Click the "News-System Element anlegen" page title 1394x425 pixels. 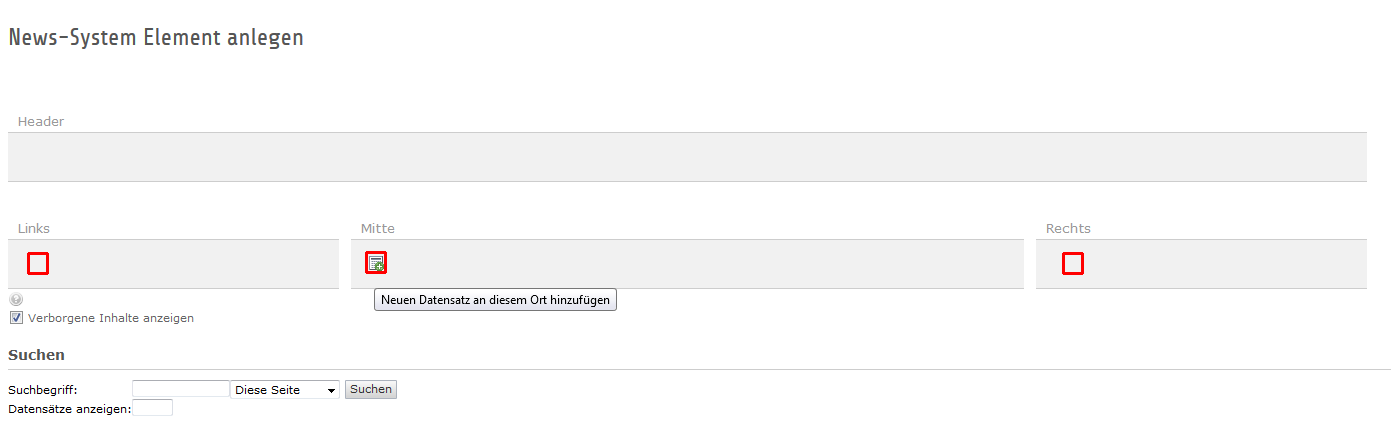coord(156,38)
